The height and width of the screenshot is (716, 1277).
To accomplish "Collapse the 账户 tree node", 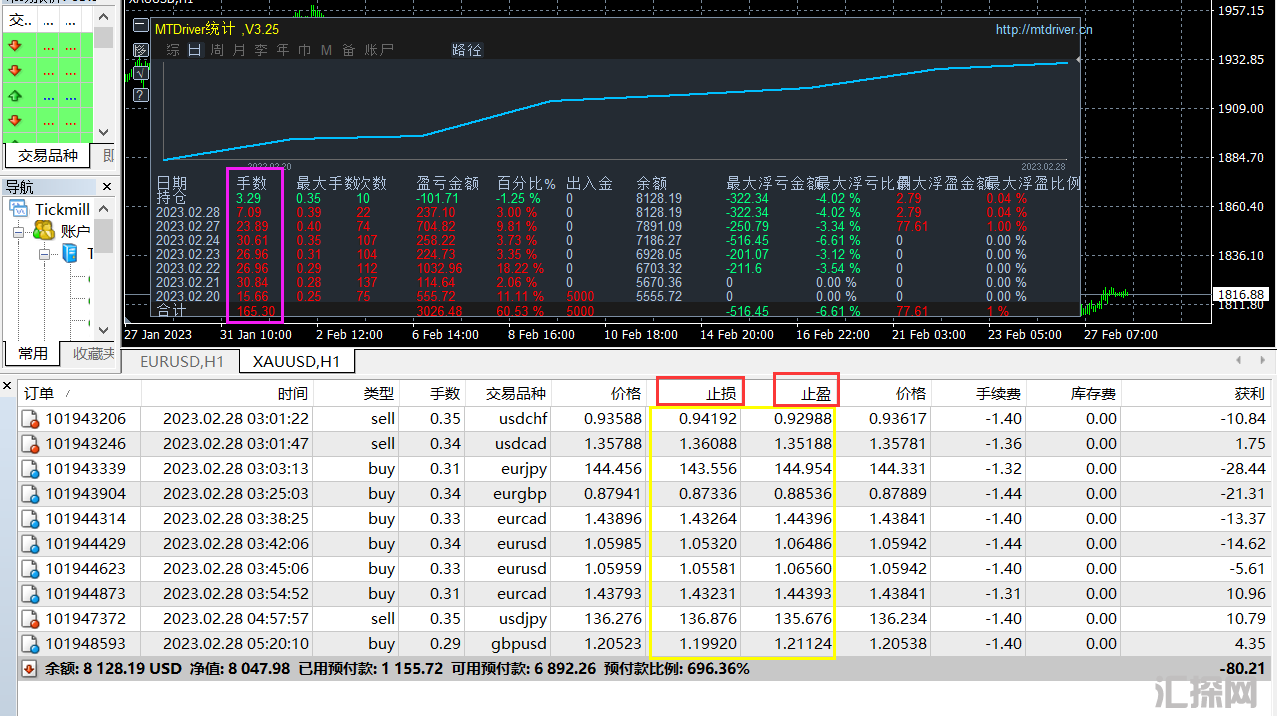I will pyautogui.click(x=18, y=232).
